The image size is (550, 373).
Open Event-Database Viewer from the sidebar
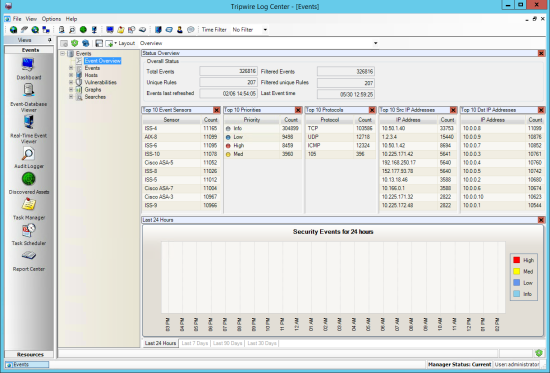pos(28,98)
